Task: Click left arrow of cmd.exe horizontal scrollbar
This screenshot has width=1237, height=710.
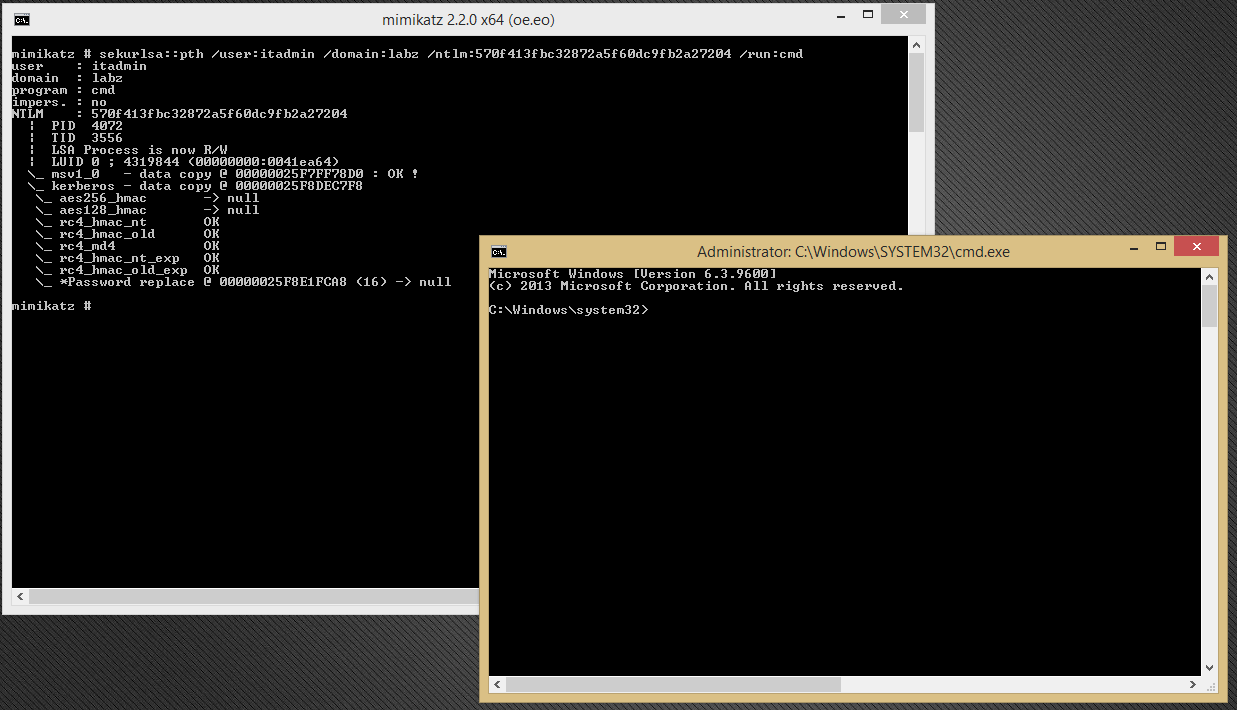Action: 497,685
